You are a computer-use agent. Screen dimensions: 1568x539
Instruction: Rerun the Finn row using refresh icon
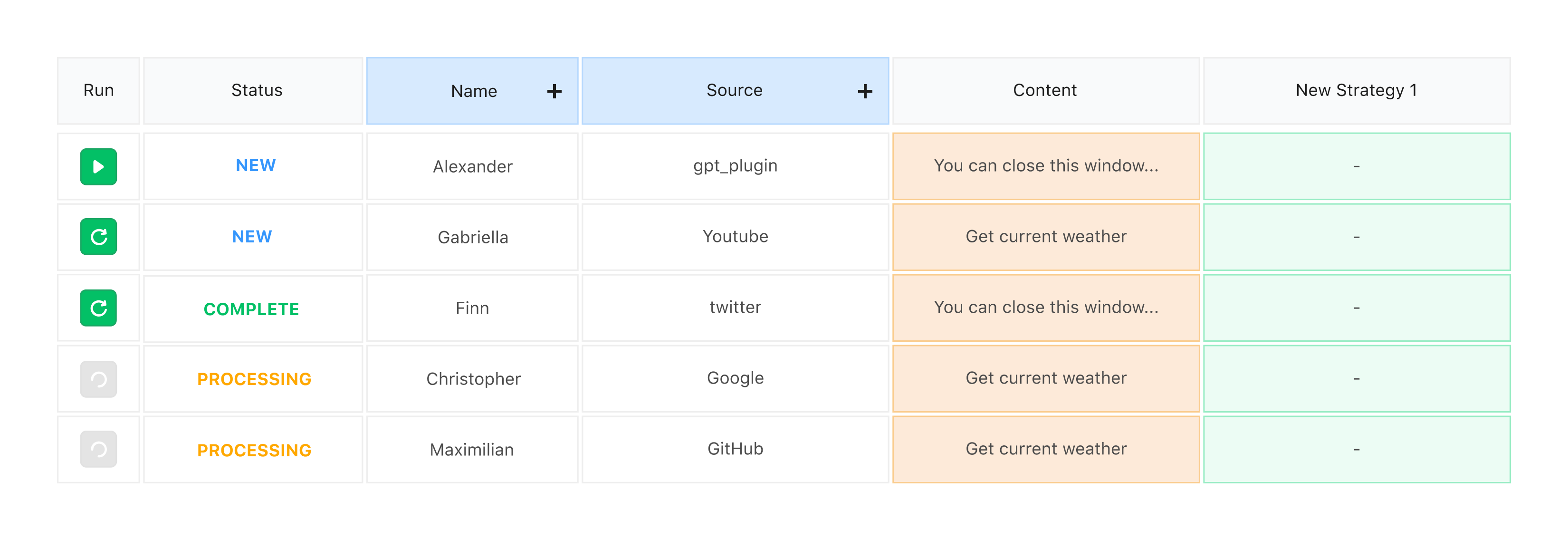coord(99,308)
